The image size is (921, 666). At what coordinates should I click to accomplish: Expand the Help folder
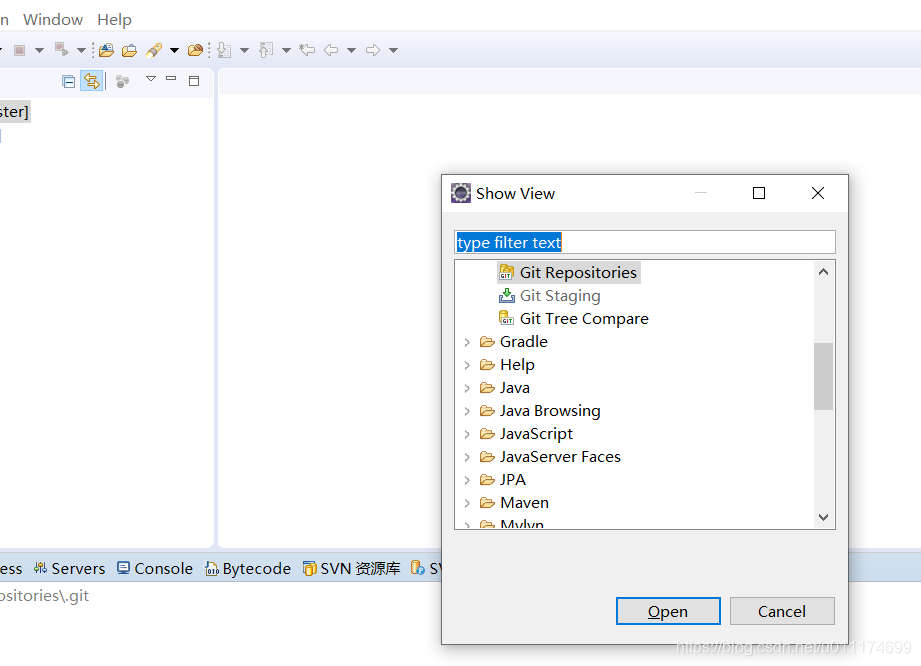tap(467, 365)
